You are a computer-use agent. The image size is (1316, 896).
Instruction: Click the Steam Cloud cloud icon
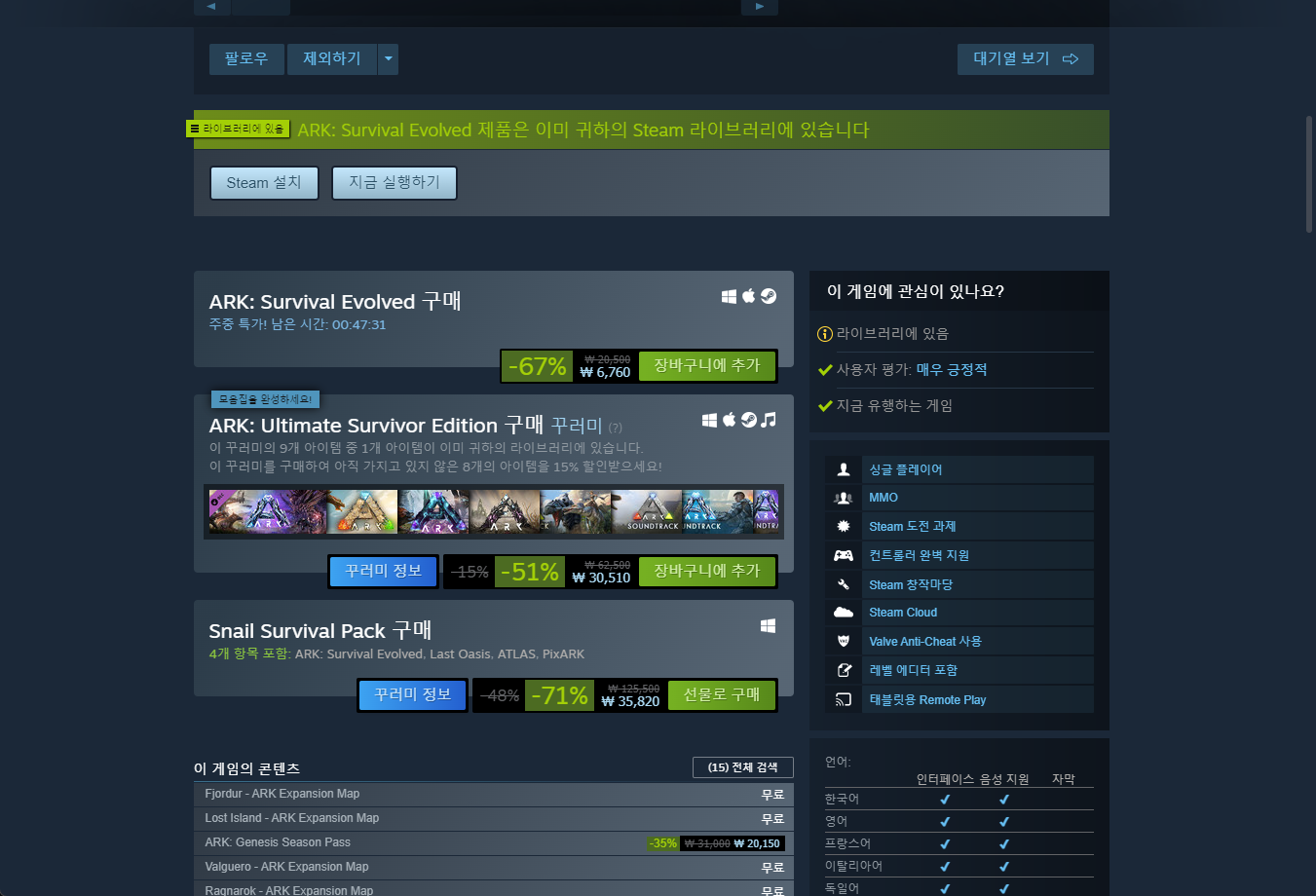[x=844, y=613]
